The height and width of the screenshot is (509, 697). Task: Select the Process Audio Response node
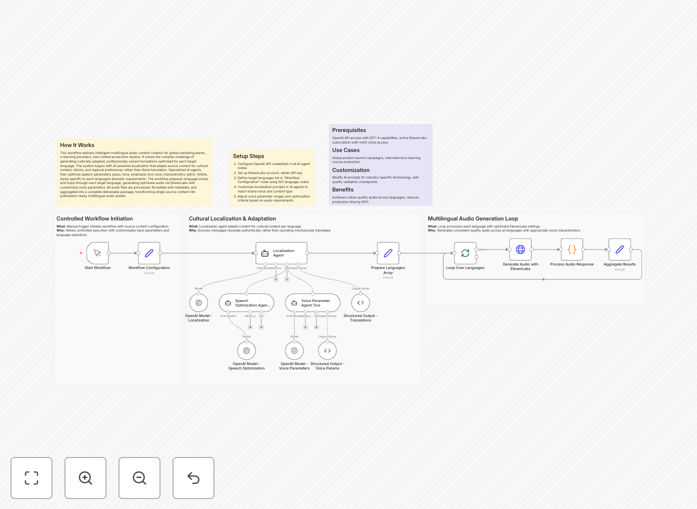point(572,249)
